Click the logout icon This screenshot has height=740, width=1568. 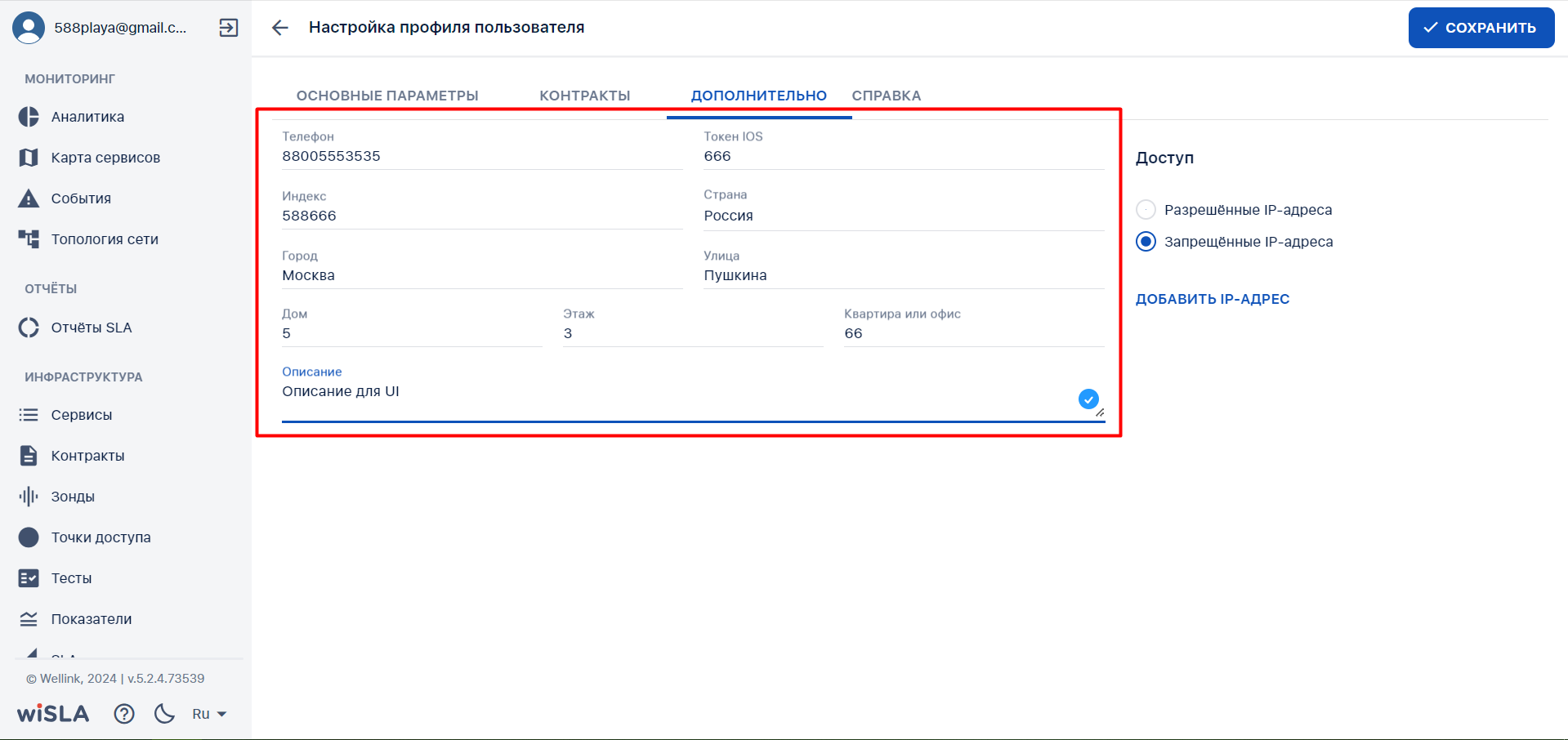pos(229,28)
